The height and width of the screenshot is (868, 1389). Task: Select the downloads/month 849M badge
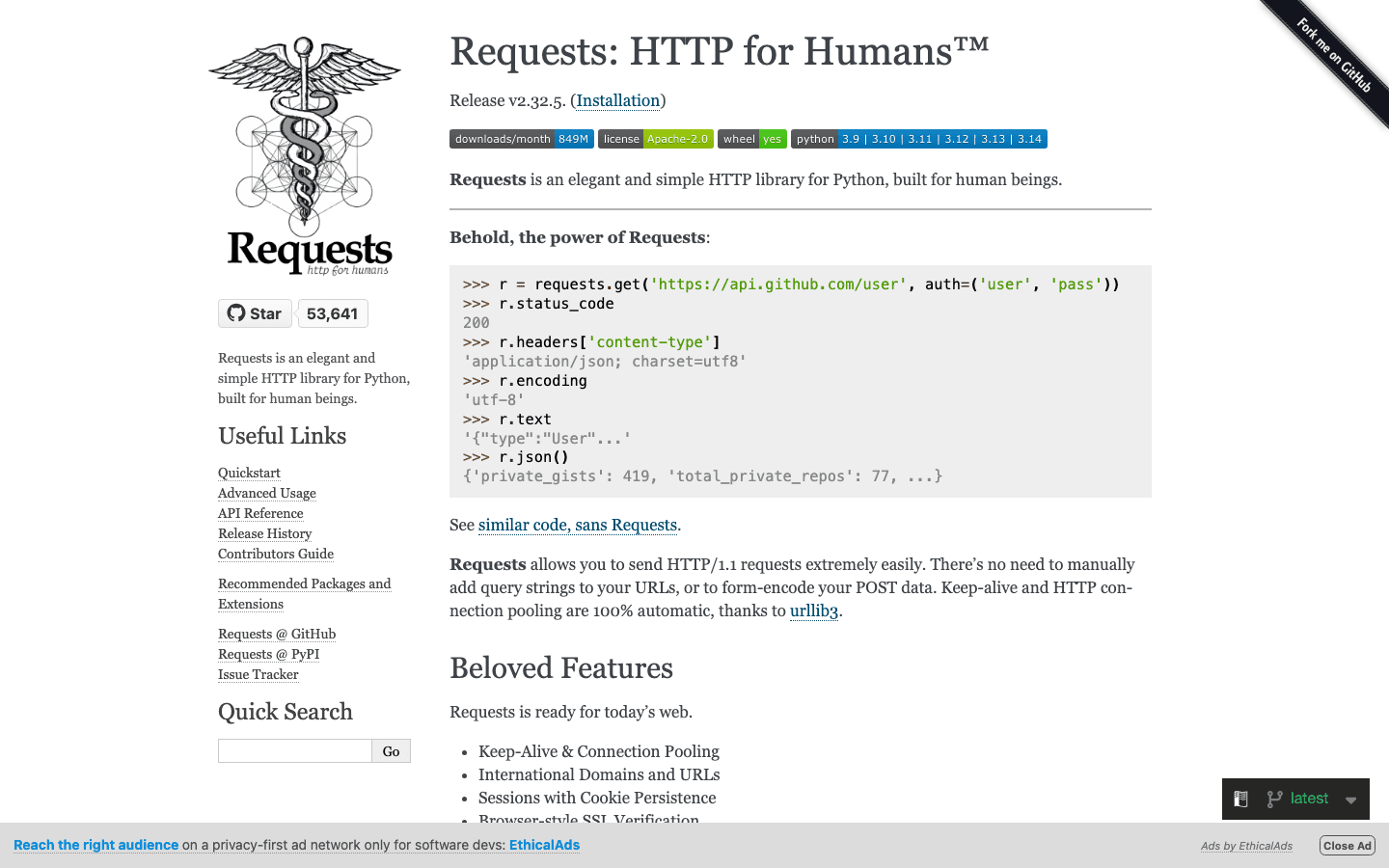point(521,138)
